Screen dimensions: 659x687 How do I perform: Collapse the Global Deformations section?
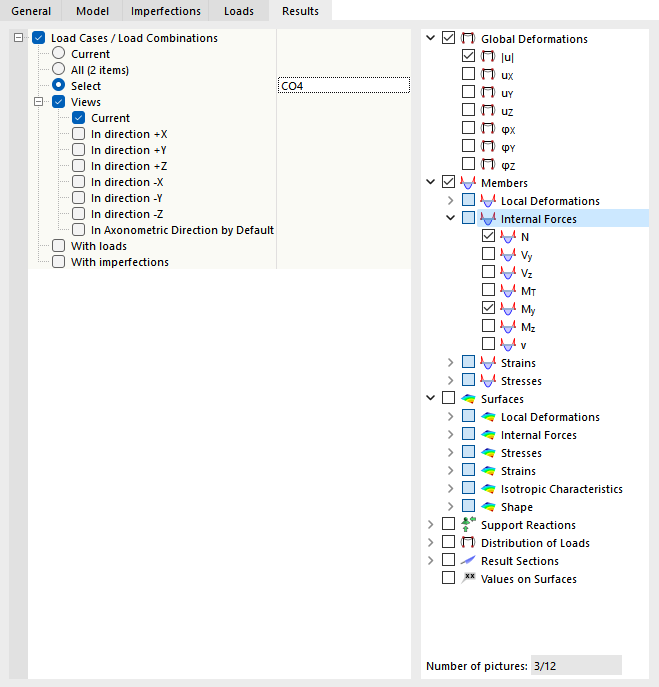[431, 38]
